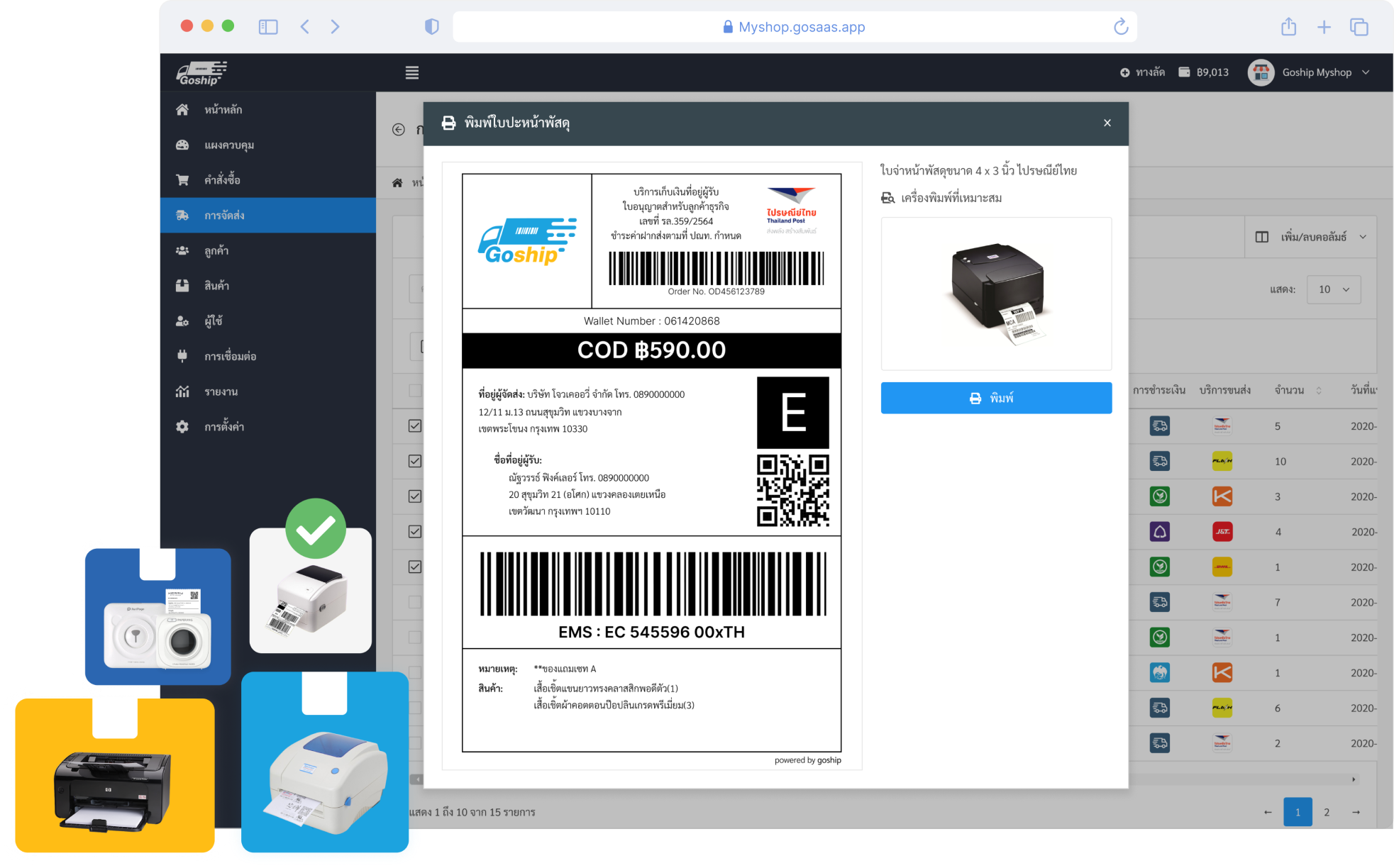
Task: Click the yellow DHL carrier icon
Action: 1222,567
